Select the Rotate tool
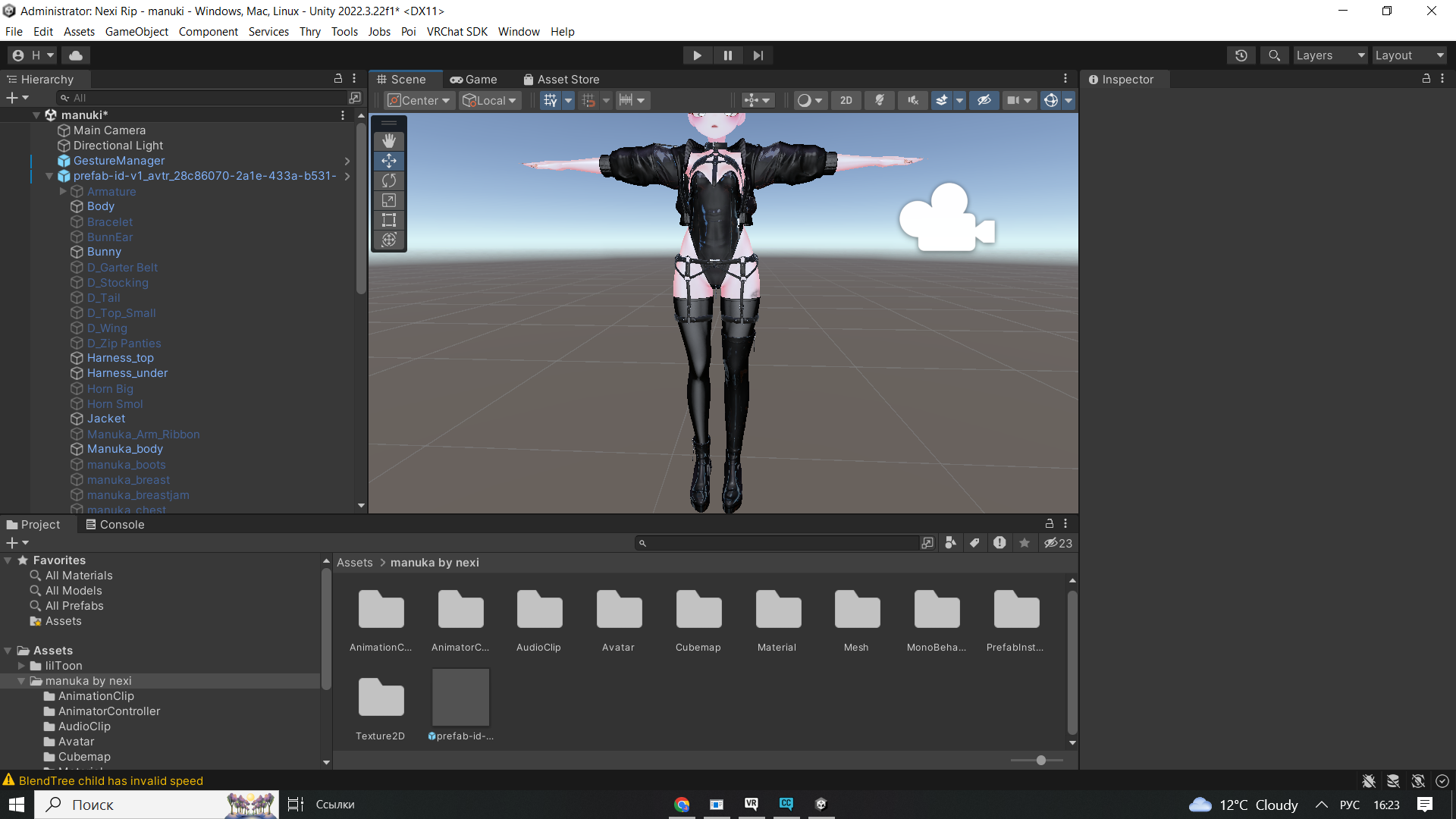Screen dimensions: 1456x819 389,180
